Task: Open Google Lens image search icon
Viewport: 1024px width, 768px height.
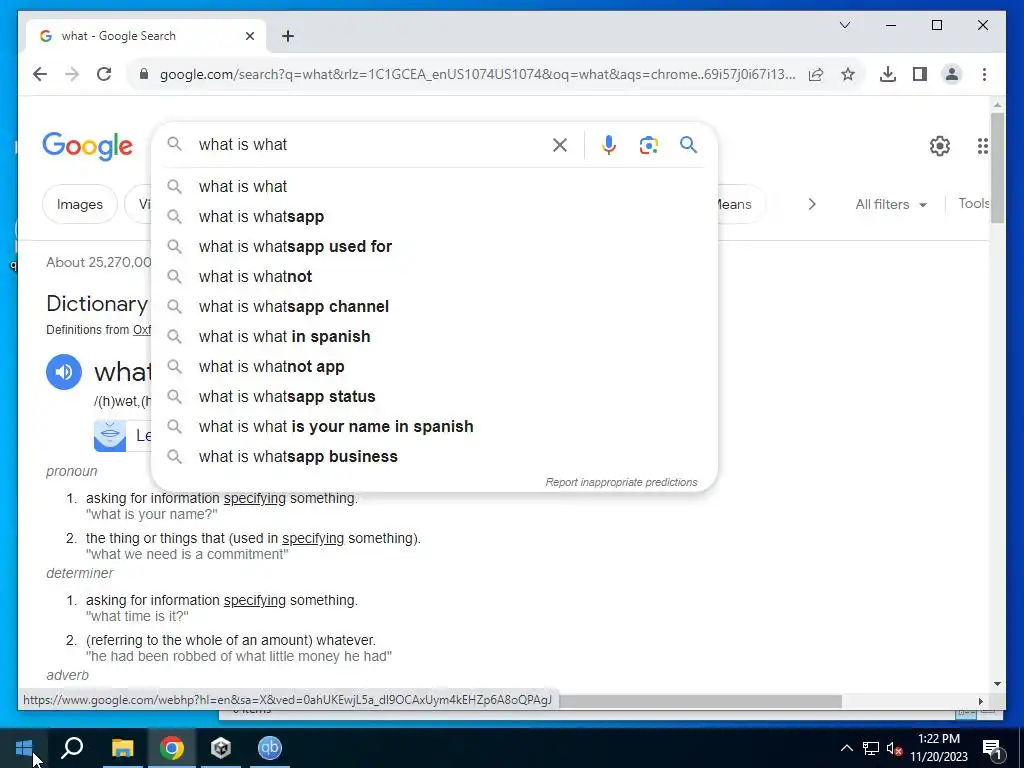Action: [x=648, y=144]
